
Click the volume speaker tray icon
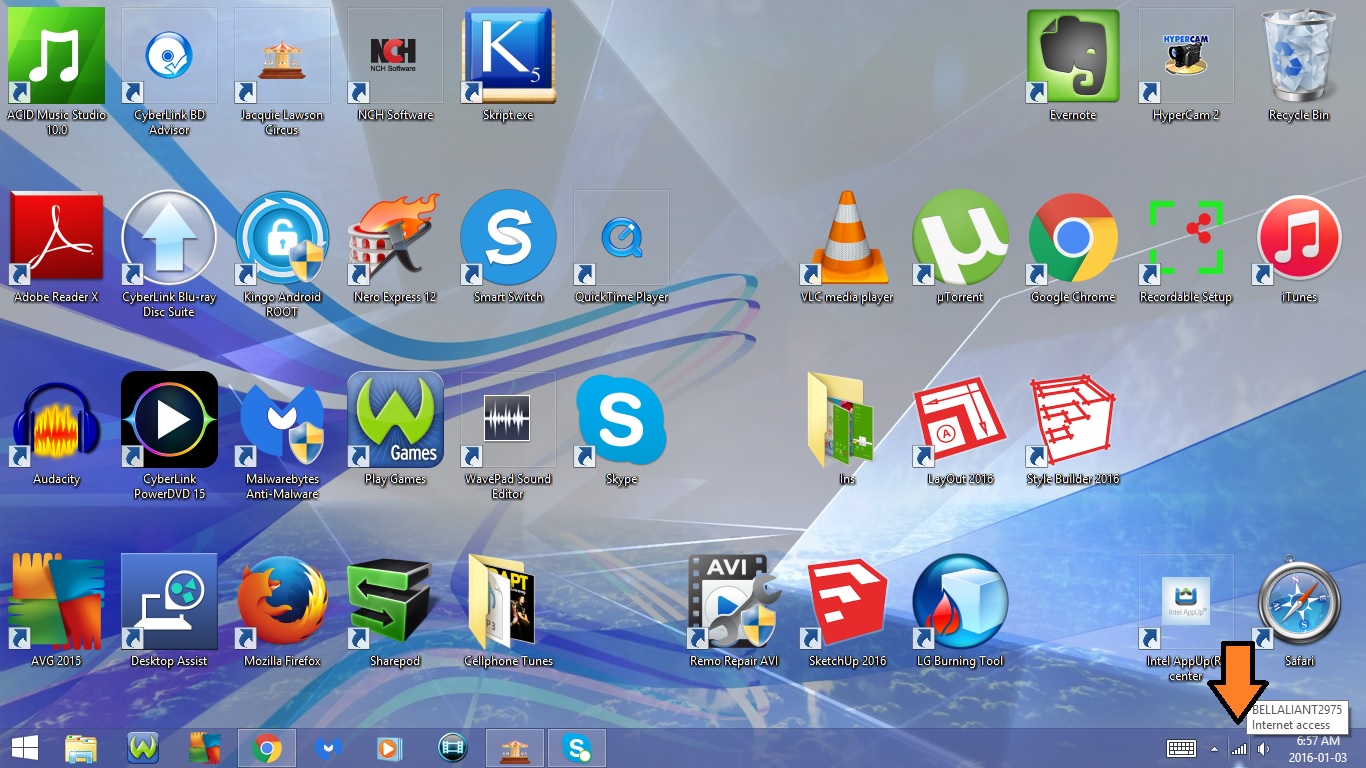[x=1263, y=748]
